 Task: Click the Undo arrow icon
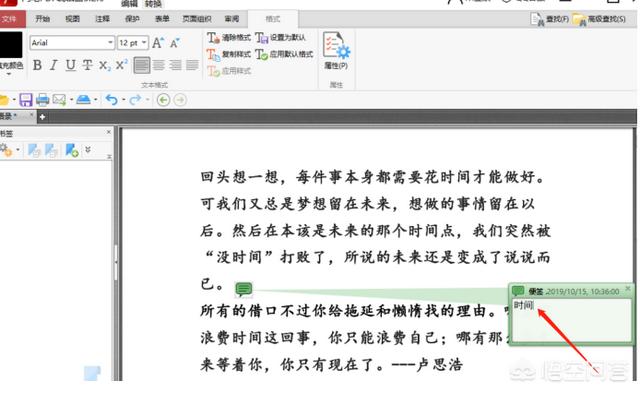pos(111,100)
